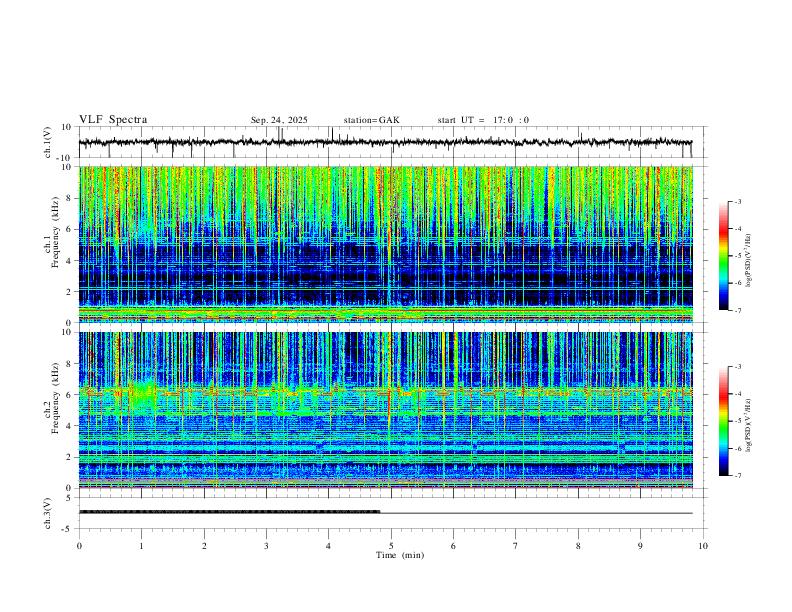This screenshot has width=792, height=612.
Task: Click the 'station=GAK' label
Action: (371, 120)
